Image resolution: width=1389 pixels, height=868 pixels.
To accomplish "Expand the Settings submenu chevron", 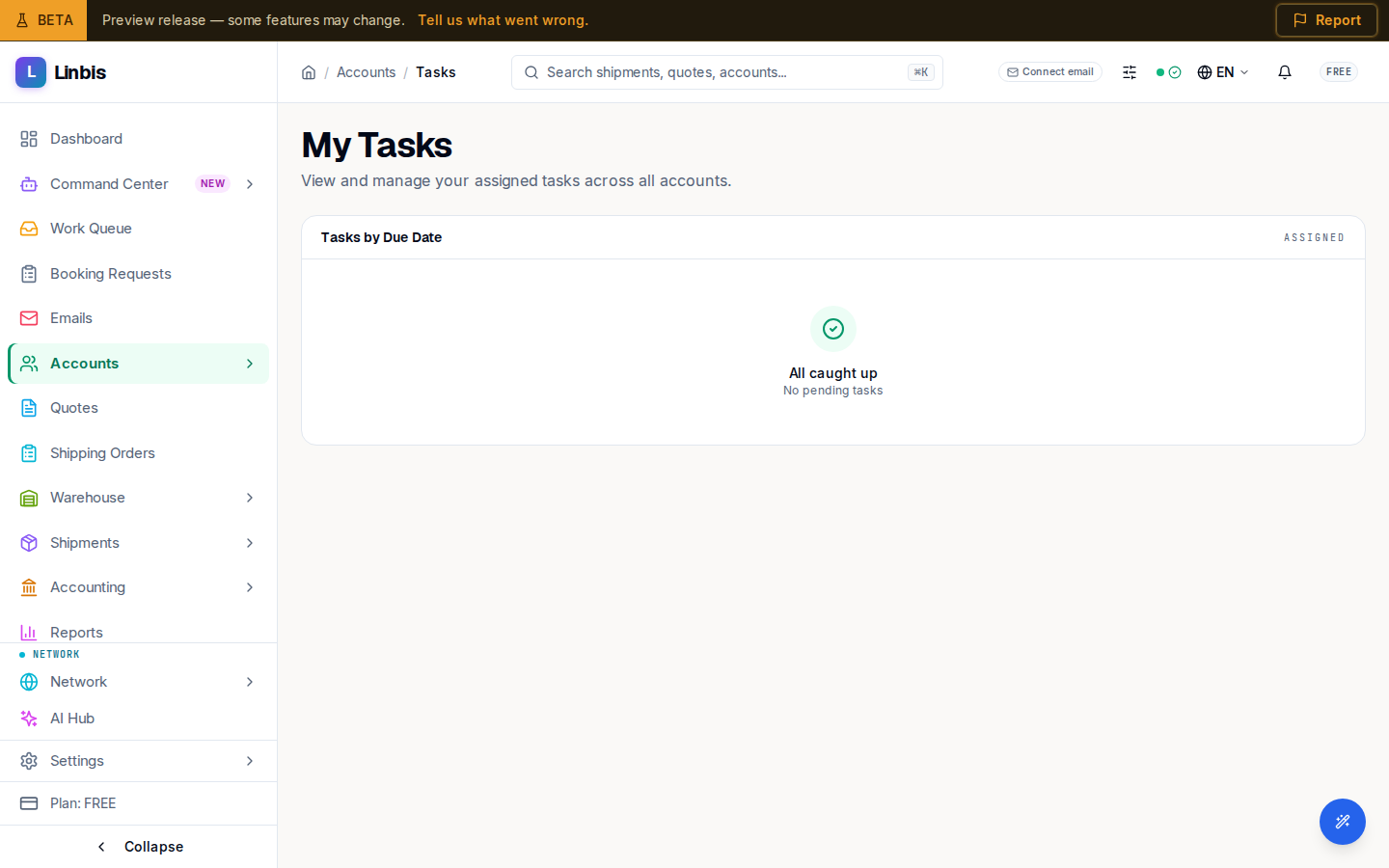I will pyautogui.click(x=250, y=761).
